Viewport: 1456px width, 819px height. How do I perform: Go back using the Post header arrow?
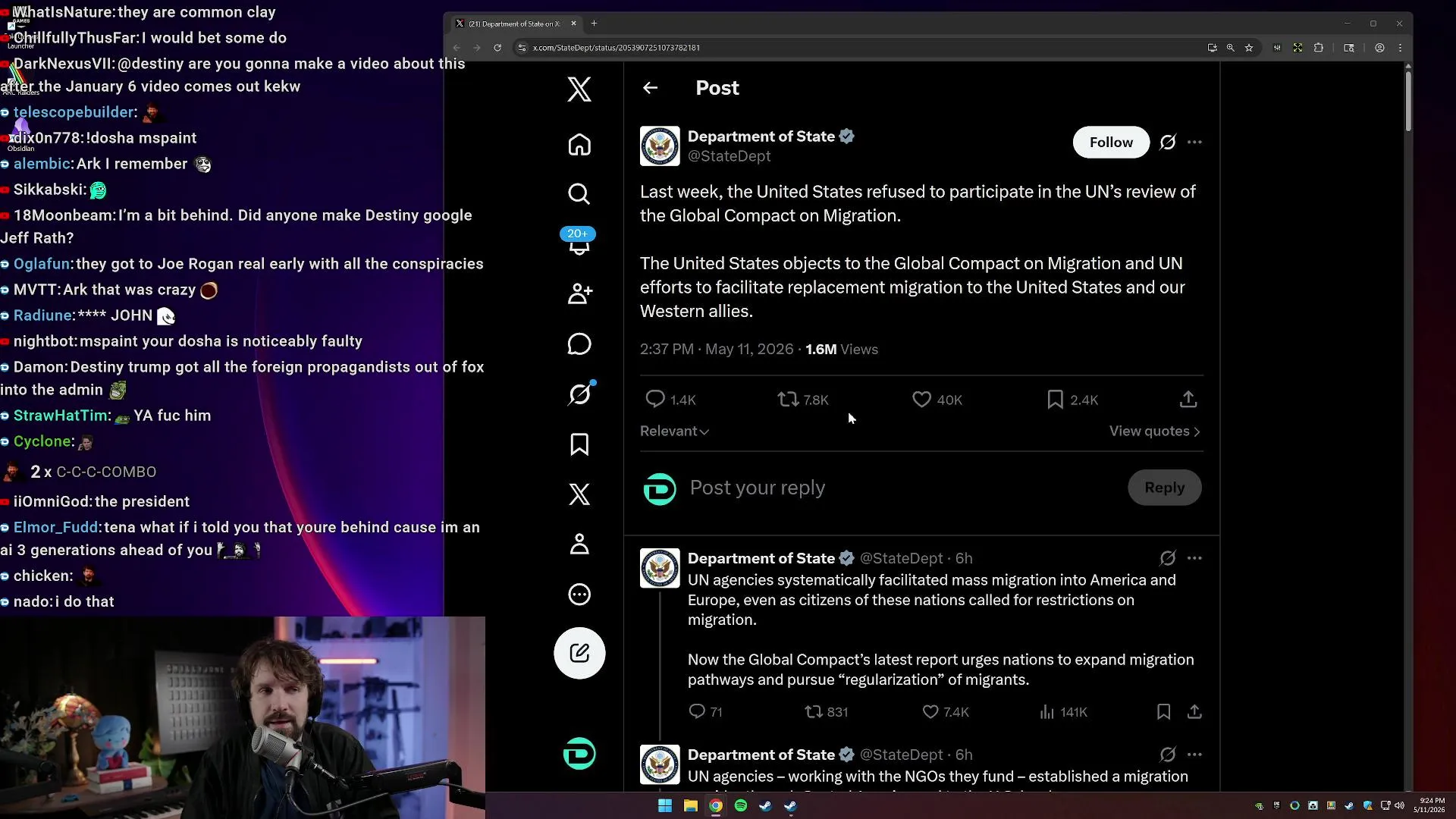click(x=650, y=88)
